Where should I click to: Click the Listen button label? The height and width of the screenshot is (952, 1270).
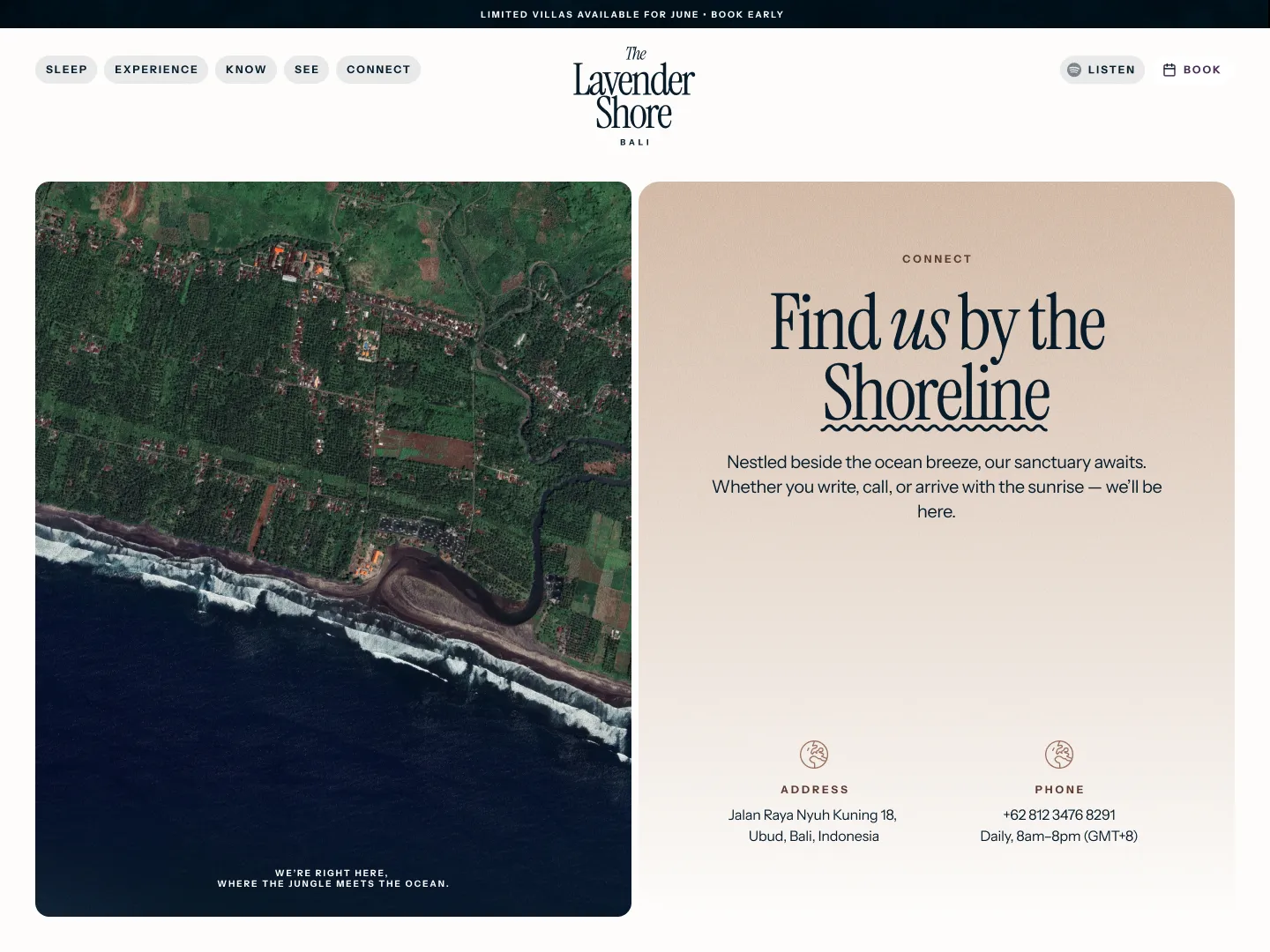coord(1111,70)
